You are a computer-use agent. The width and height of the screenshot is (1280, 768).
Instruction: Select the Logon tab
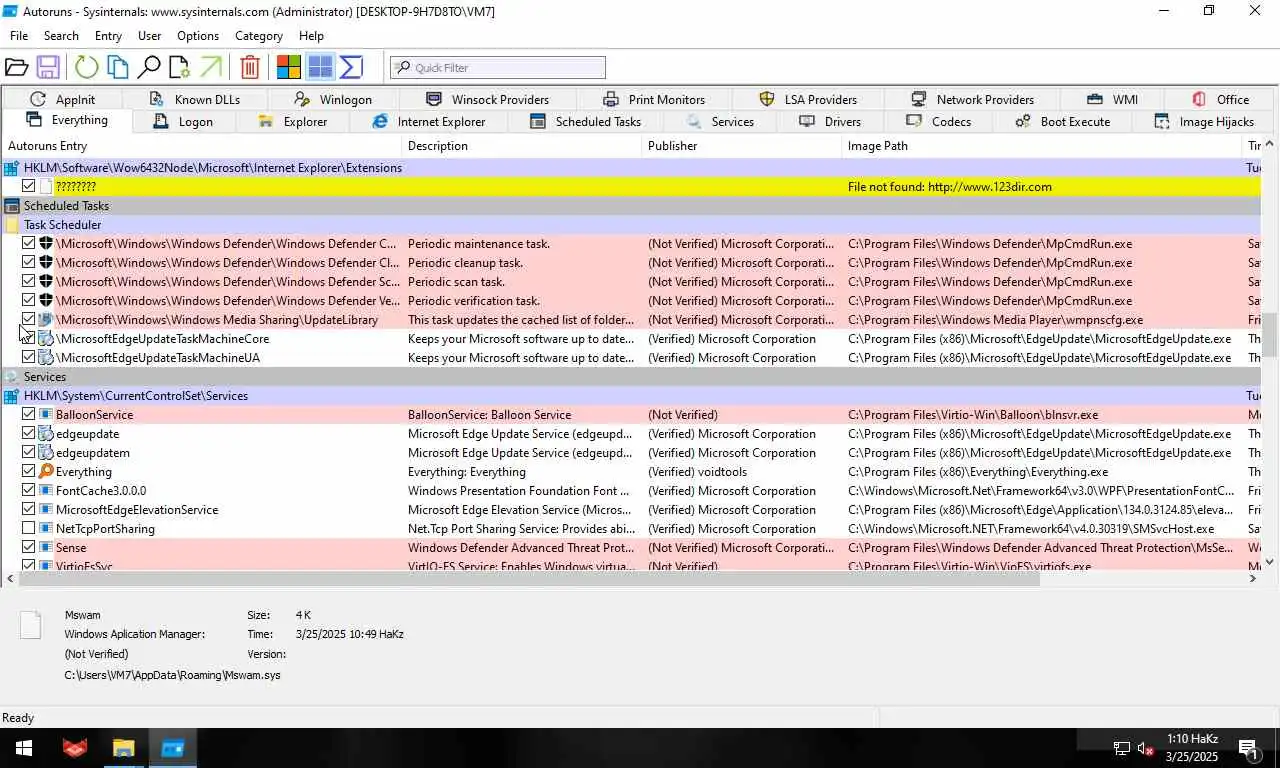click(x=183, y=121)
